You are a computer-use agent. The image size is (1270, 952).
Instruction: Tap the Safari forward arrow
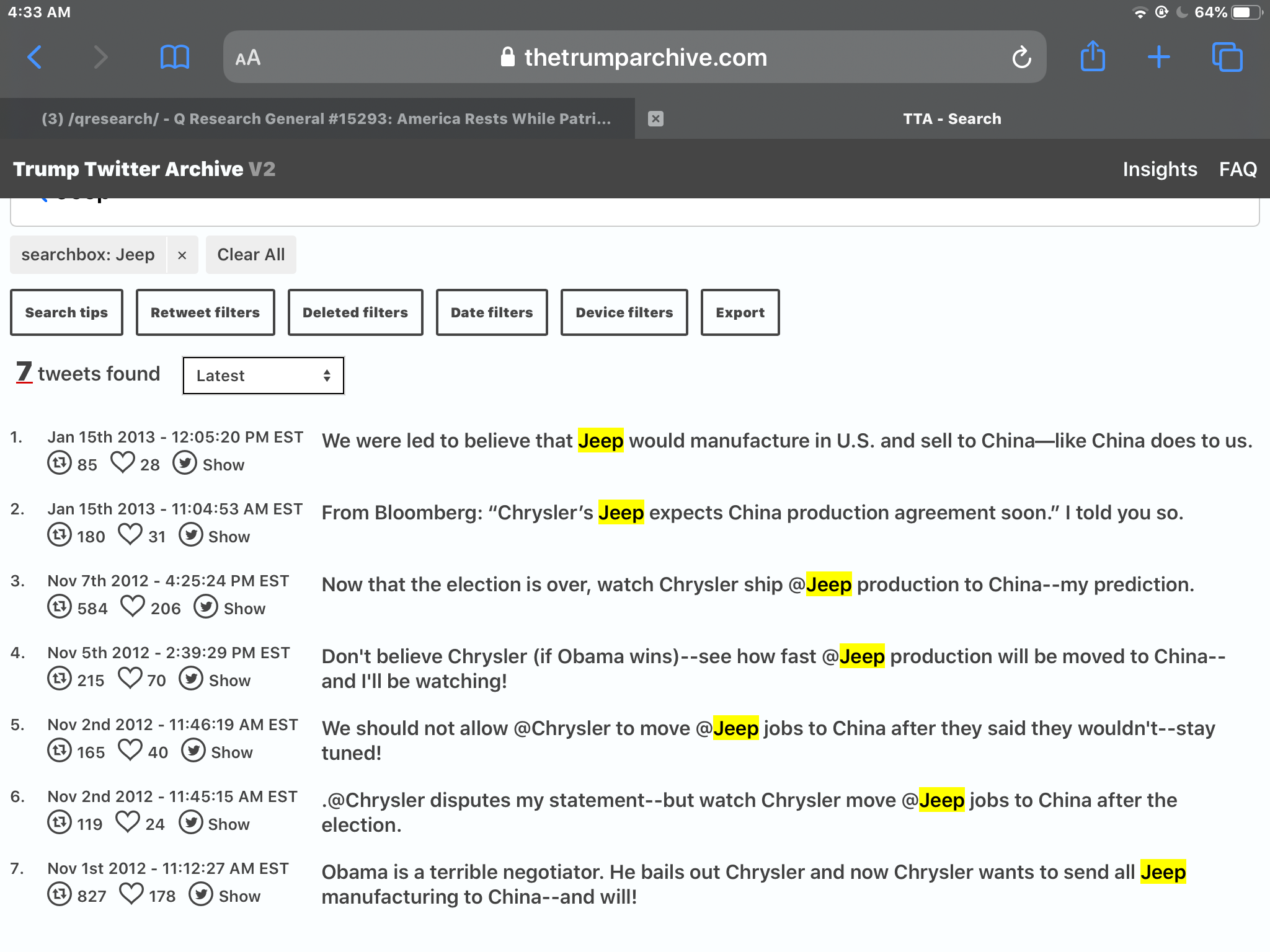click(100, 58)
